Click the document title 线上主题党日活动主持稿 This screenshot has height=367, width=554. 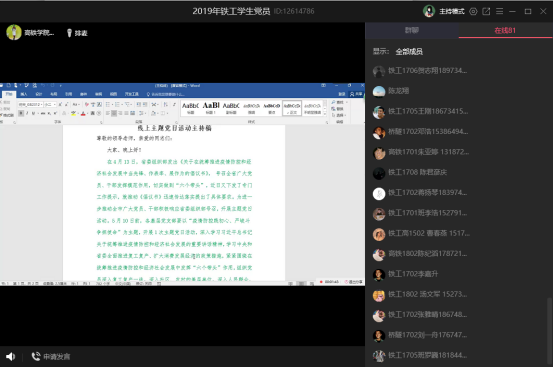click(x=174, y=128)
